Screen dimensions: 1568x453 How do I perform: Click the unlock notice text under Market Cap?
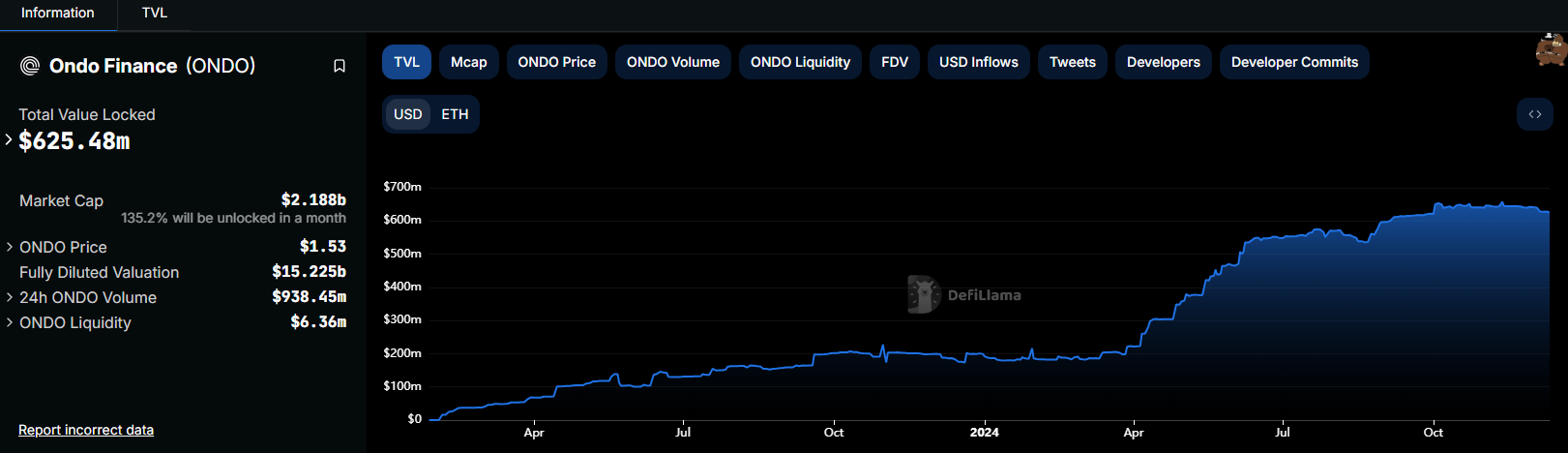233,219
